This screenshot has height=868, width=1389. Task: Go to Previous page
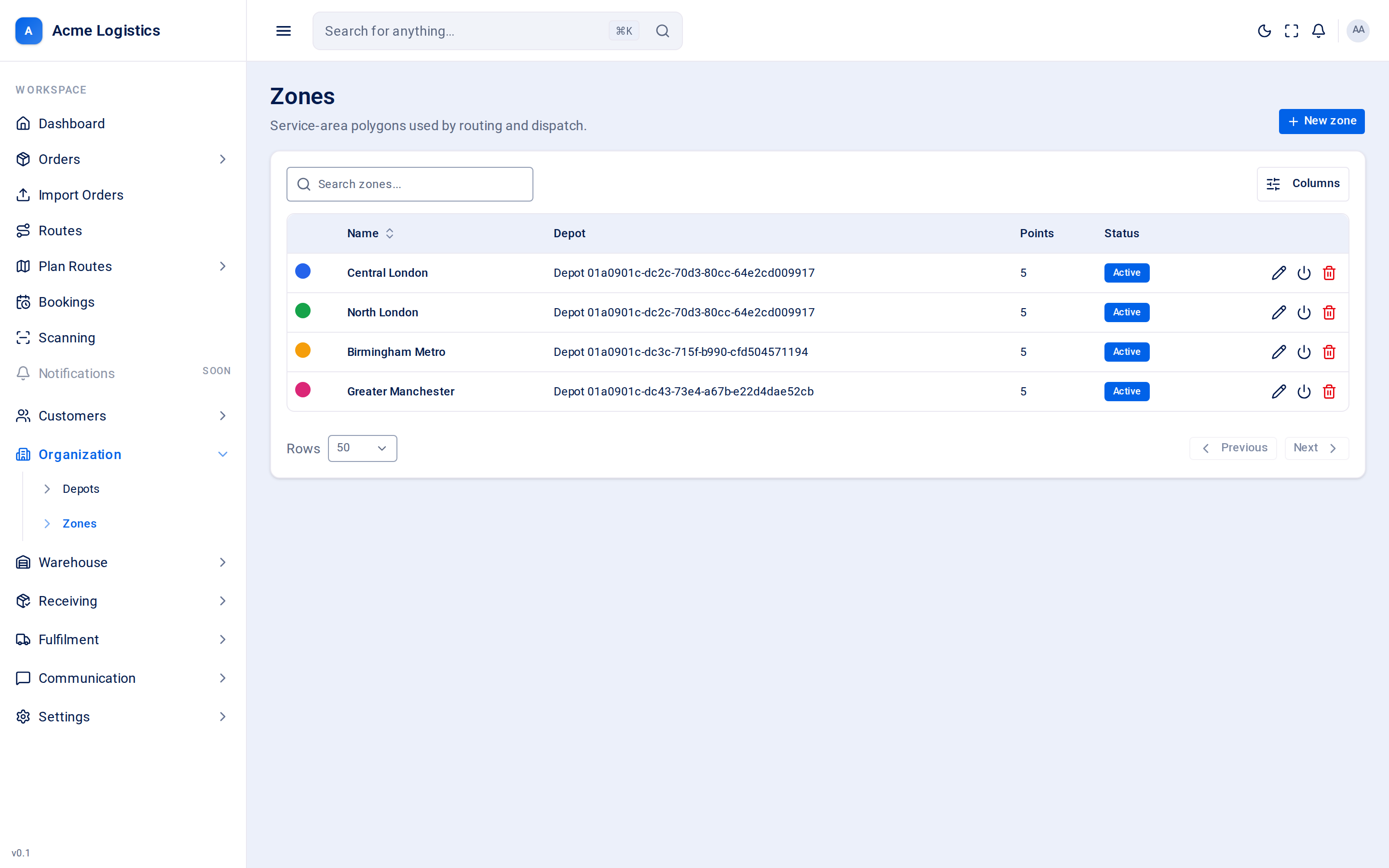1233,448
